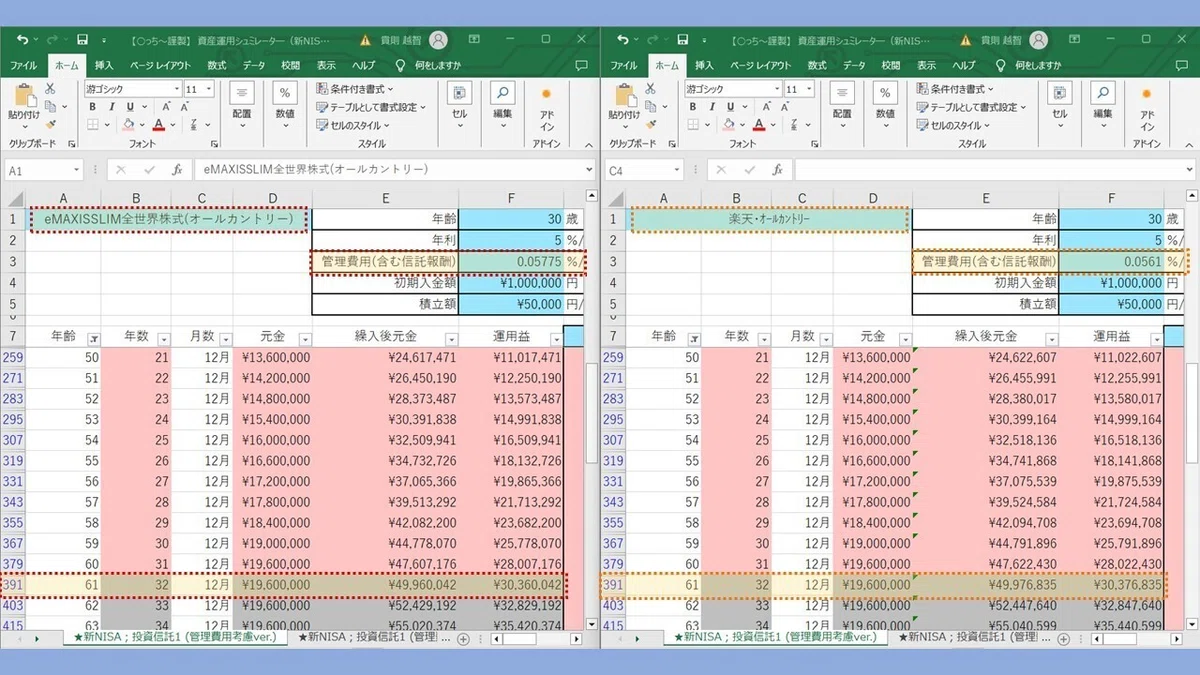The height and width of the screenshot is (675, 1200).
Task: Click Cut scissors icon in right window
Action: click(x=649, y=89)
